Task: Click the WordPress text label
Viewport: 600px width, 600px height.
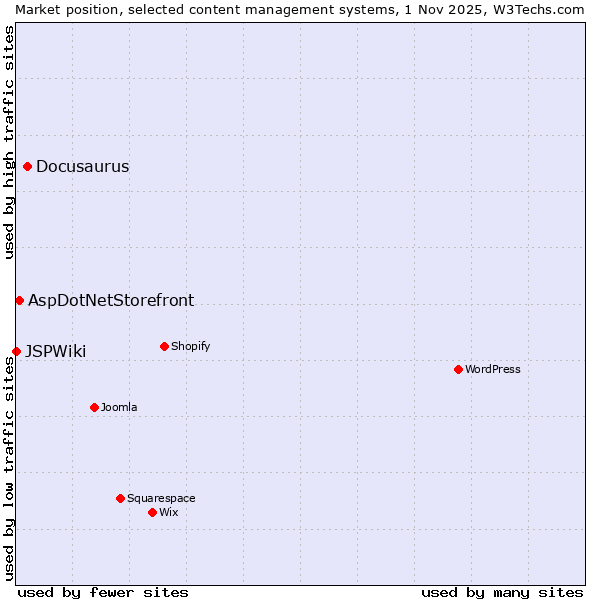Action: click(493, 370)
